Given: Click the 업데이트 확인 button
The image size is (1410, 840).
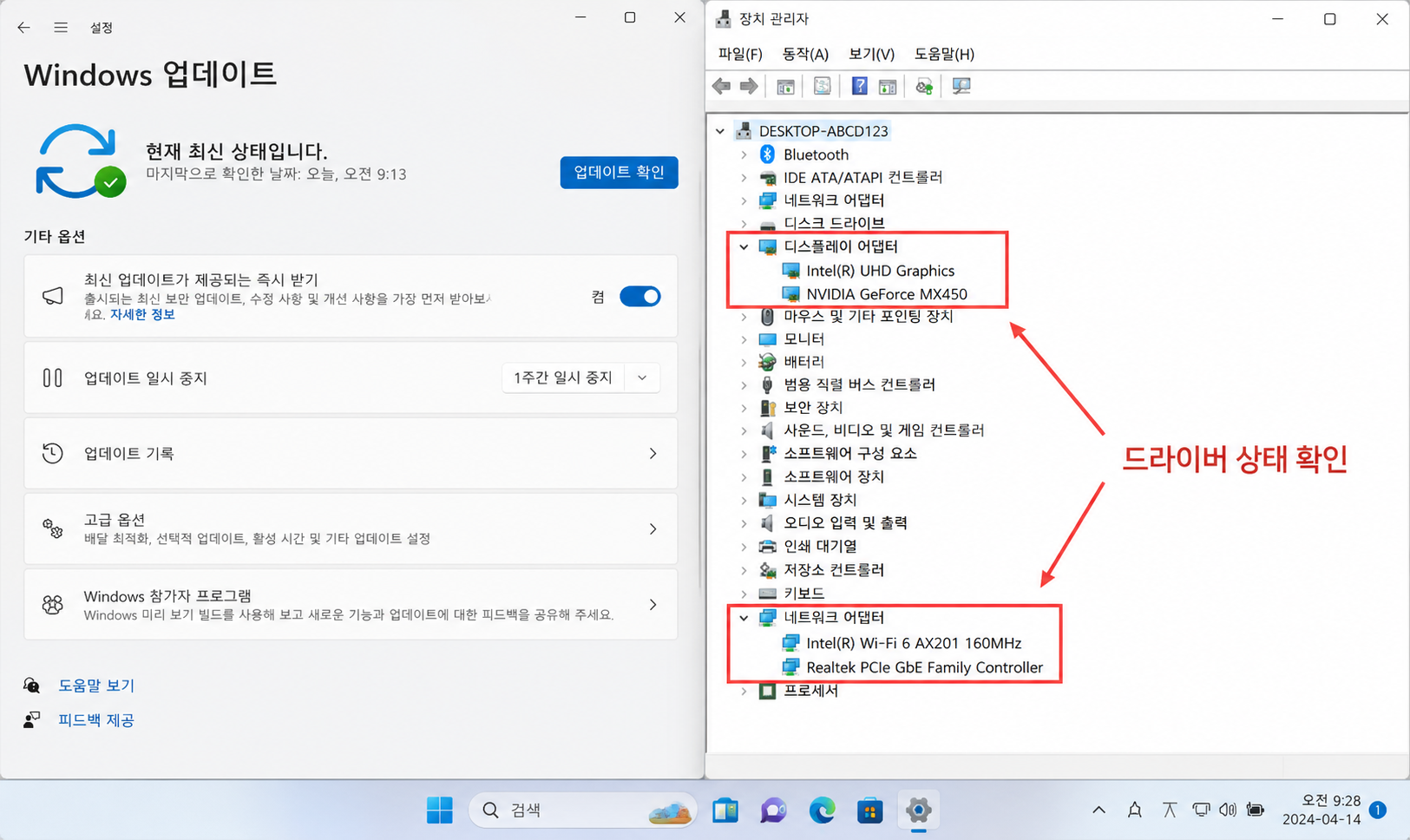Looking at the screenshot, I should pos(619,173).
